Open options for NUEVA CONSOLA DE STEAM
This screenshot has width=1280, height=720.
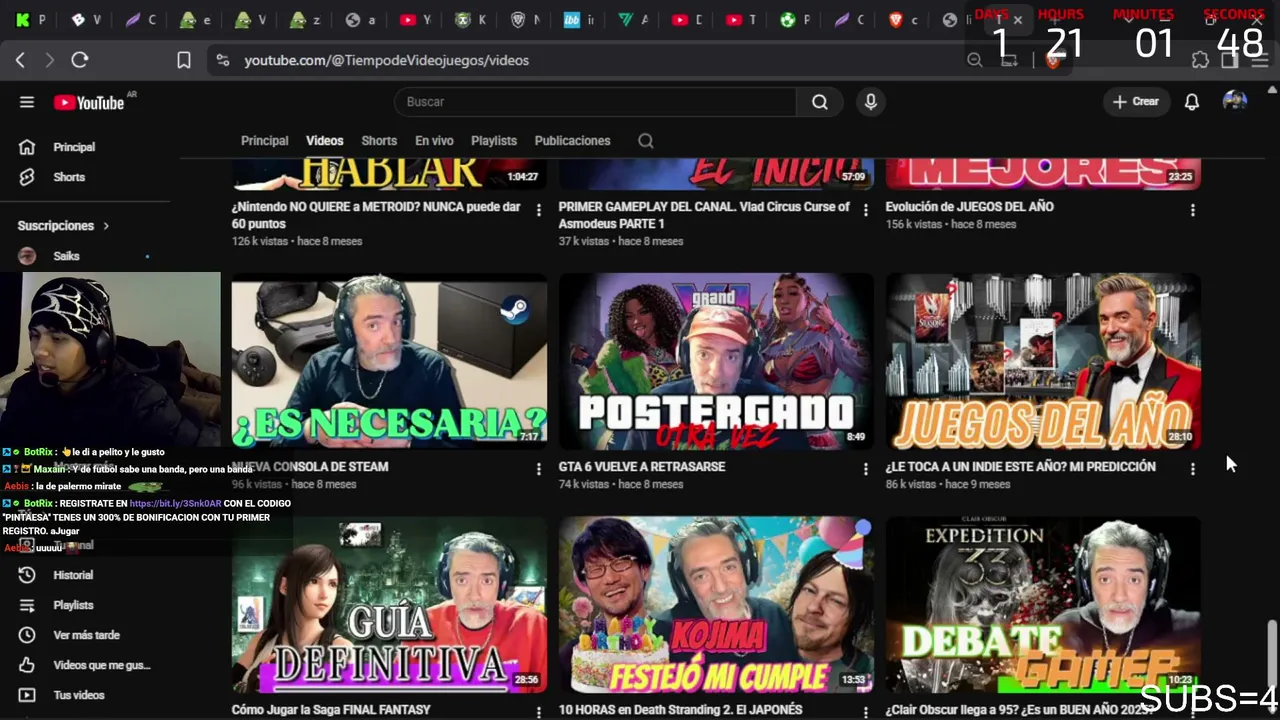[x=539, y=468]
